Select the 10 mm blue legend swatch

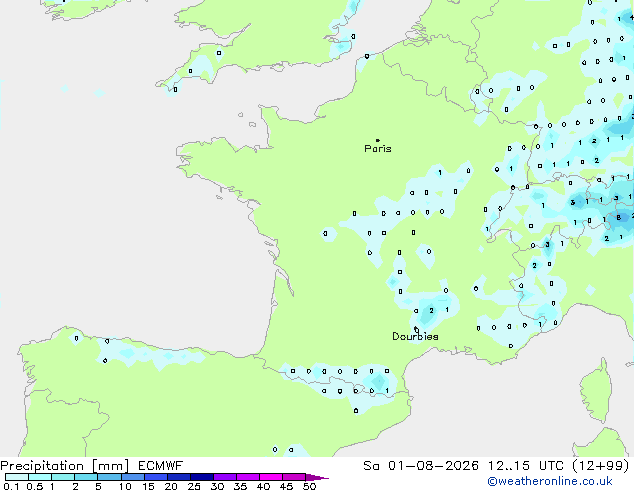click(133, 477)
